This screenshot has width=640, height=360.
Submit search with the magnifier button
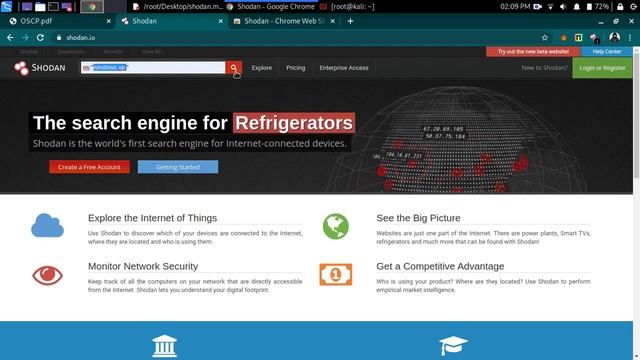tap(234, 67)
